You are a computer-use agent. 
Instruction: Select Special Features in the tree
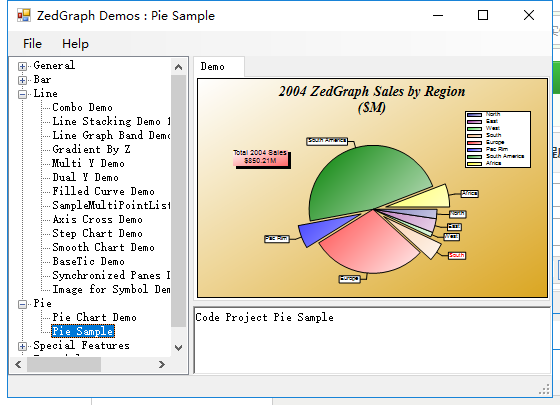81,345
